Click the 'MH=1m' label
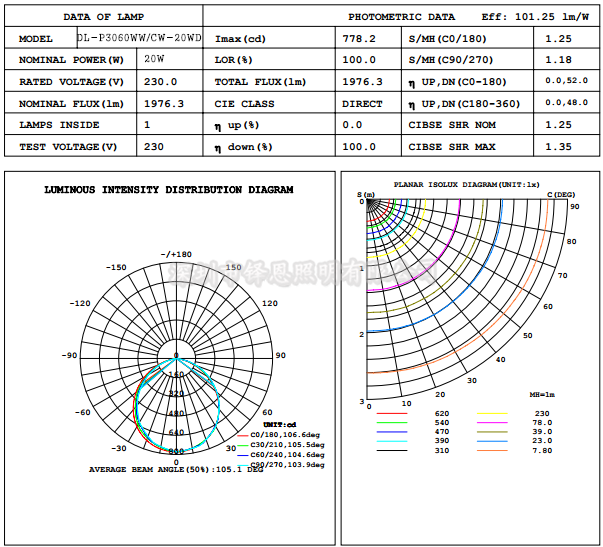This screenshot has height=547, width=603. [542, 395]
